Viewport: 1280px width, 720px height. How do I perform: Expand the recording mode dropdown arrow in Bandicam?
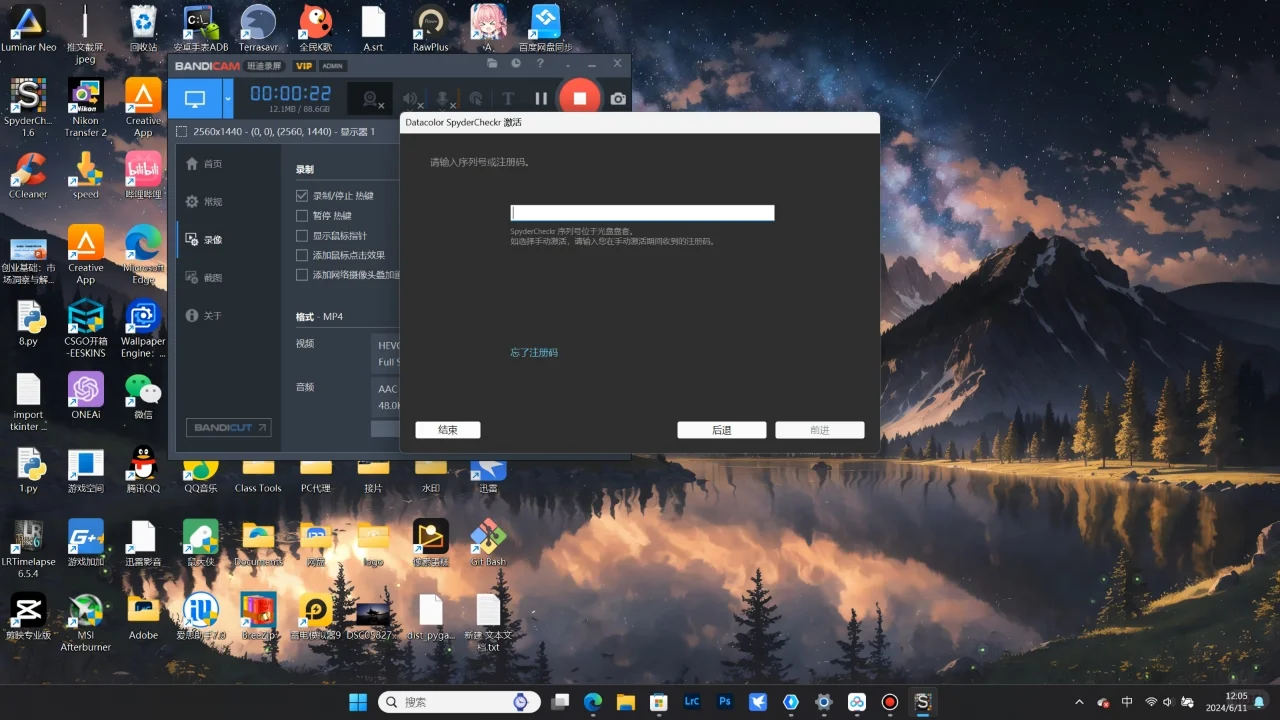pos(228,99)
